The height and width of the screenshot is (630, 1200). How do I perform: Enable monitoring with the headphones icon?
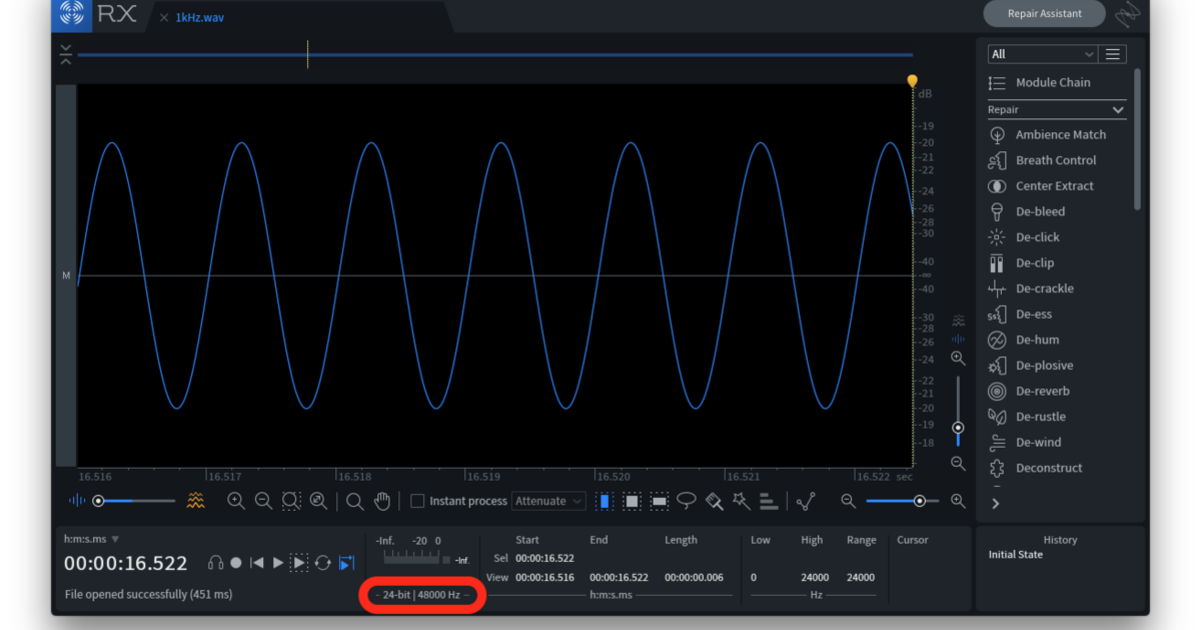click(x=214, y=563)
